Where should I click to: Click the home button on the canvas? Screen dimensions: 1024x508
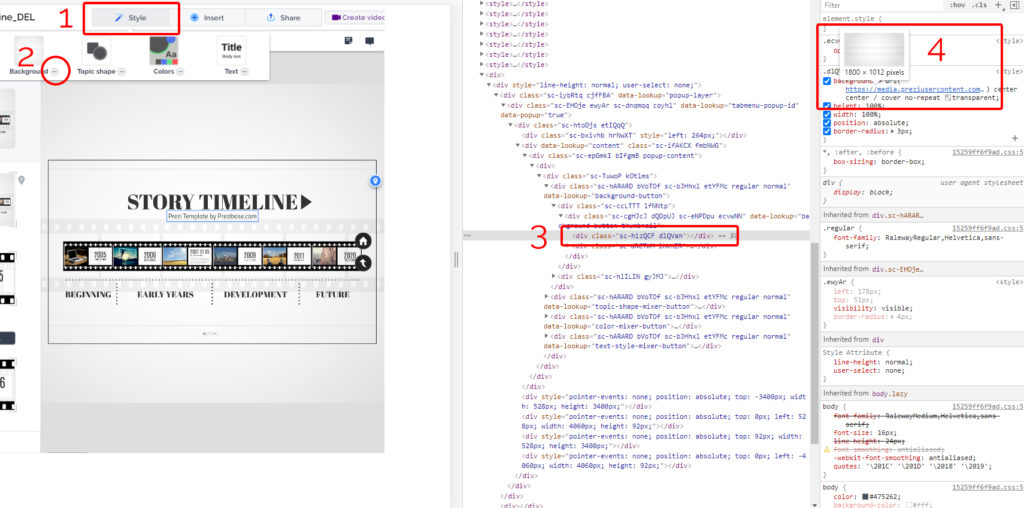[x=364, y=241]
